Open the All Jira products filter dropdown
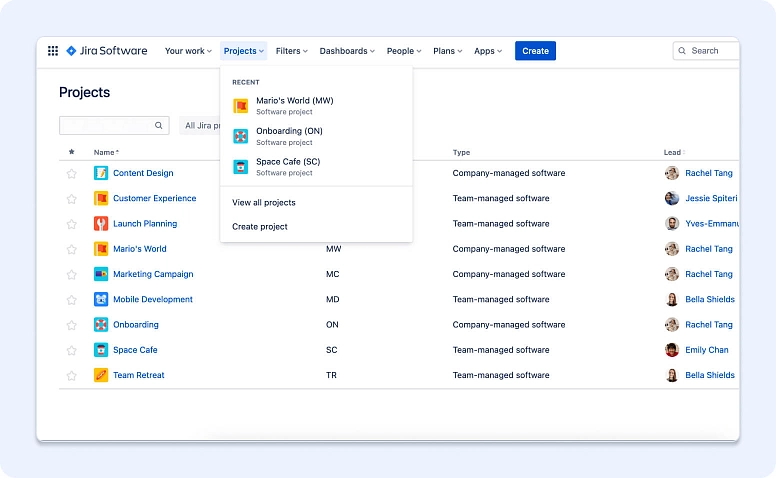 [x=200, y=126]
